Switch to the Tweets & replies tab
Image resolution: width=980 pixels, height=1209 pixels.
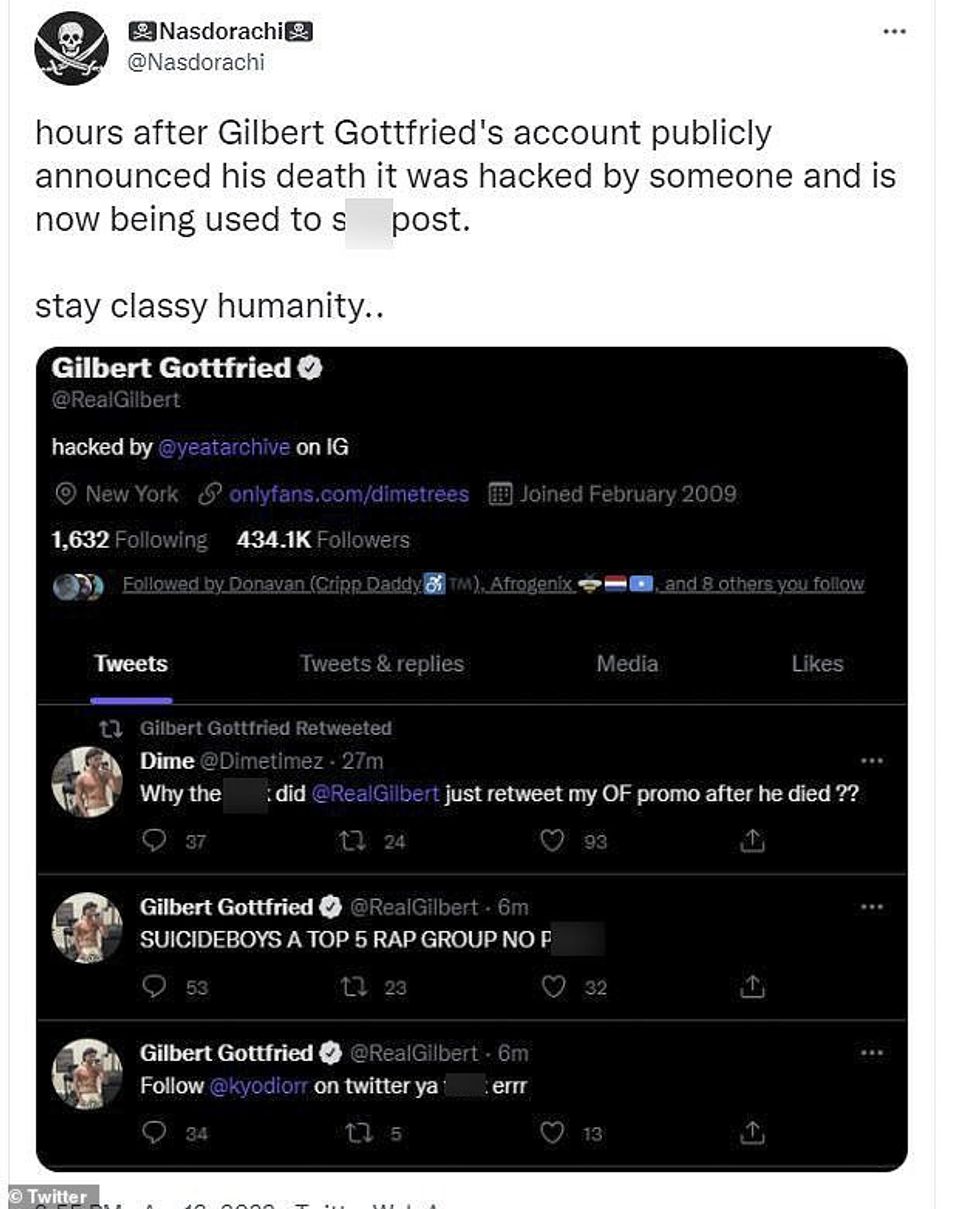click(x=382, y=664)
